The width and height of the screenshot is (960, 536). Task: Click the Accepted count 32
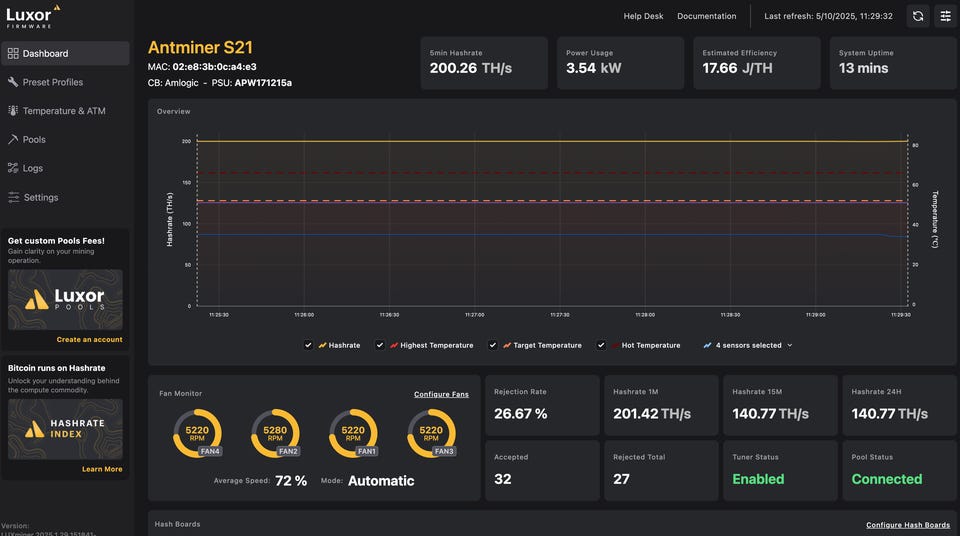point(503,479)
